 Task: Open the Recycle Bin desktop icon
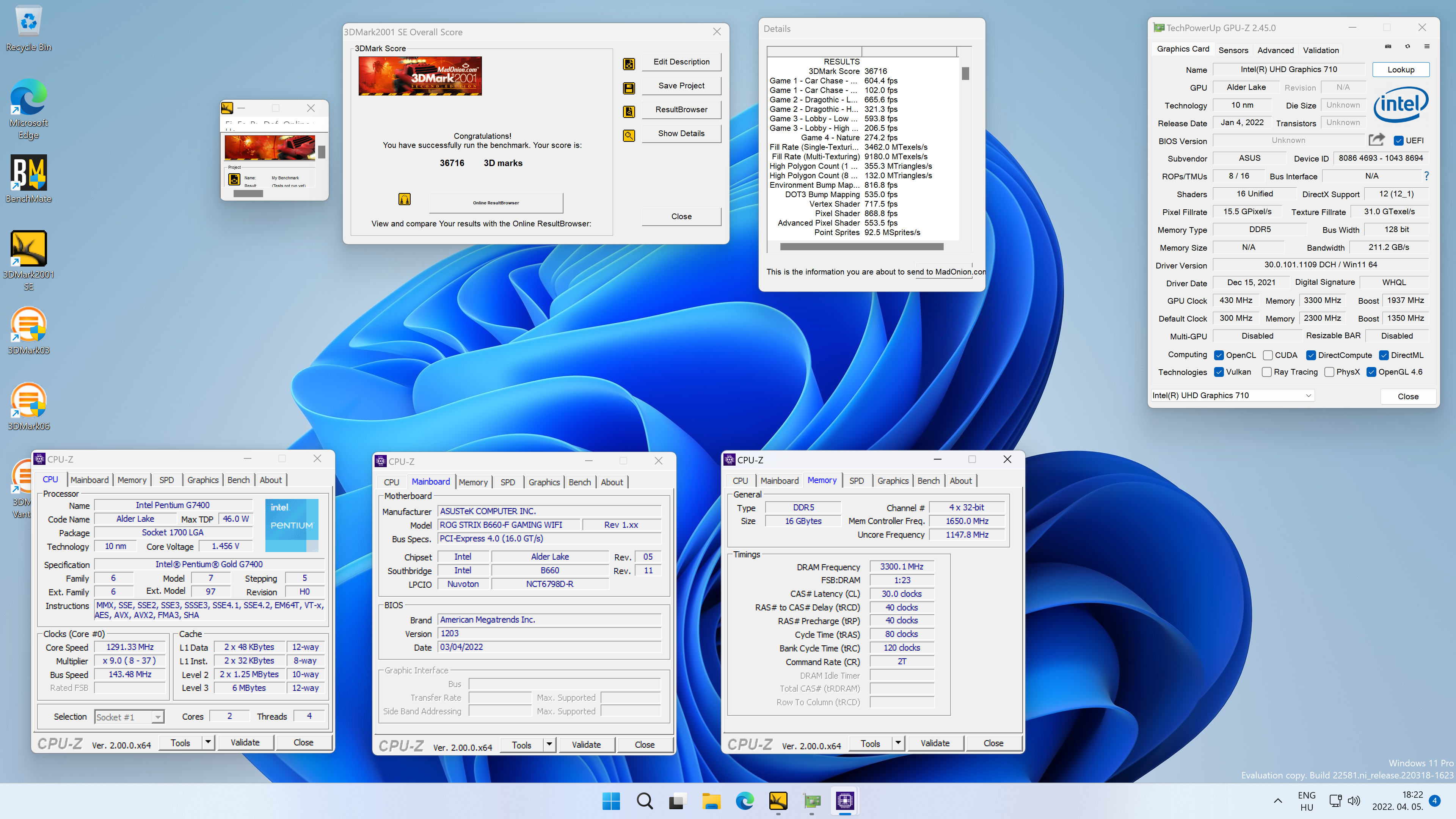point(28,28)
